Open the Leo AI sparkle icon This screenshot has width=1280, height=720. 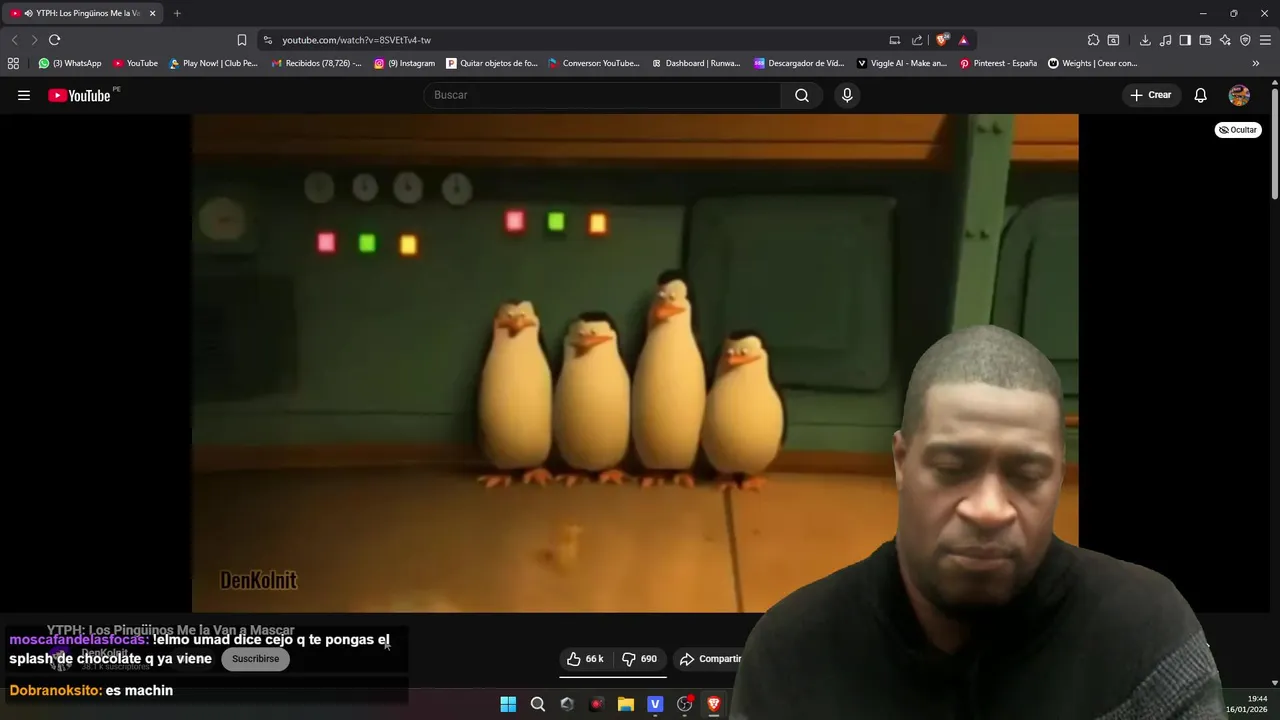click(x=1225, y=40)
